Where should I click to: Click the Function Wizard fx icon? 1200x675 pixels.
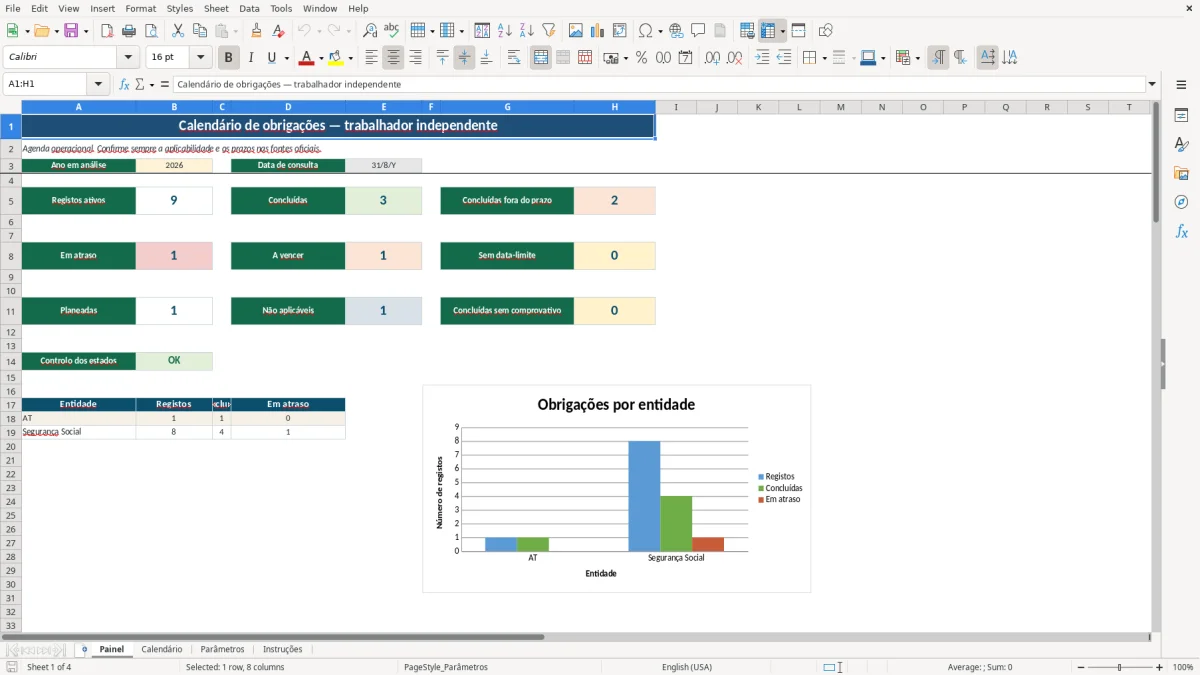click(x=125, y=84)
